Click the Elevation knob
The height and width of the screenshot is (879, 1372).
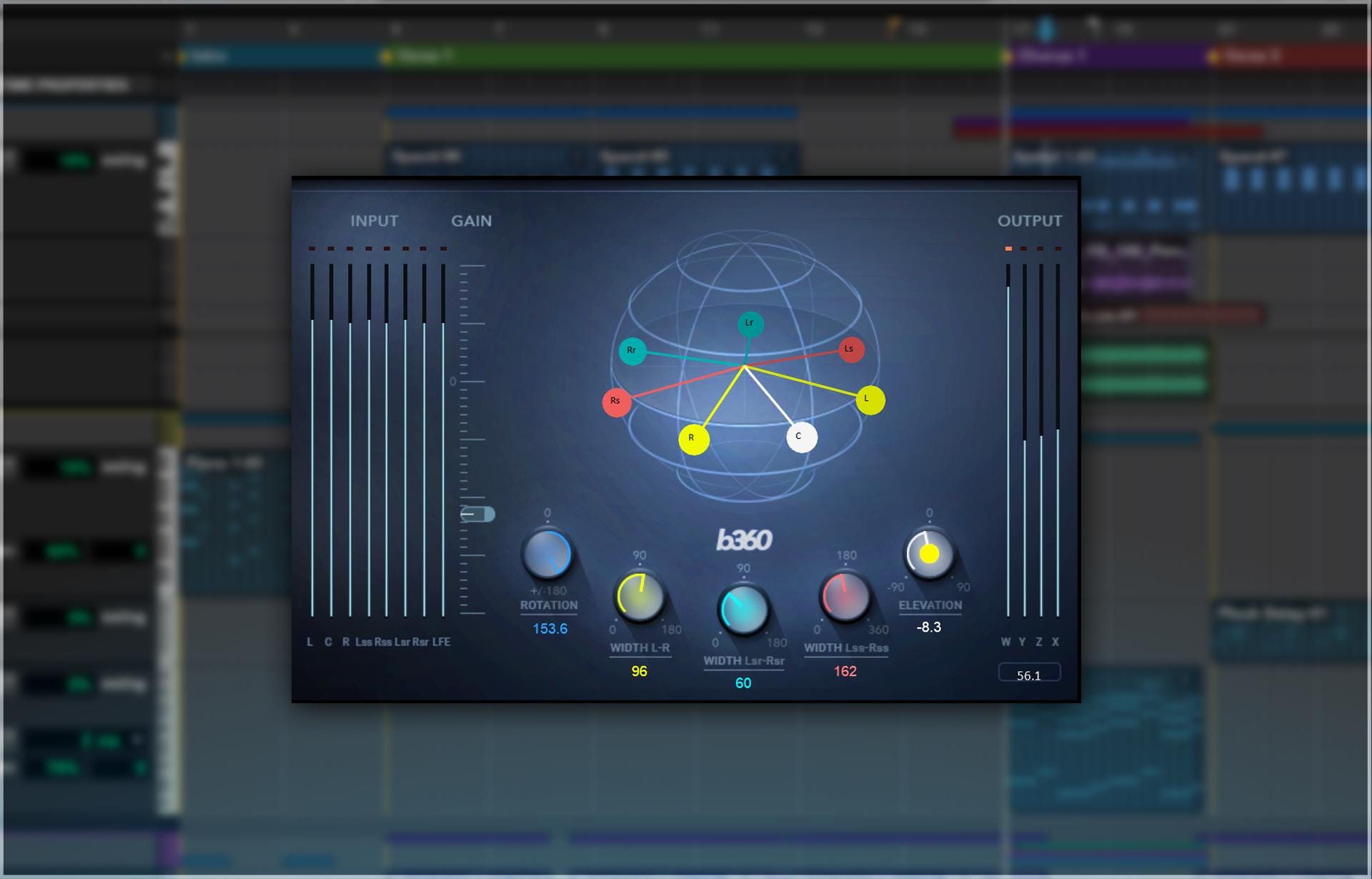pos(929,554)
